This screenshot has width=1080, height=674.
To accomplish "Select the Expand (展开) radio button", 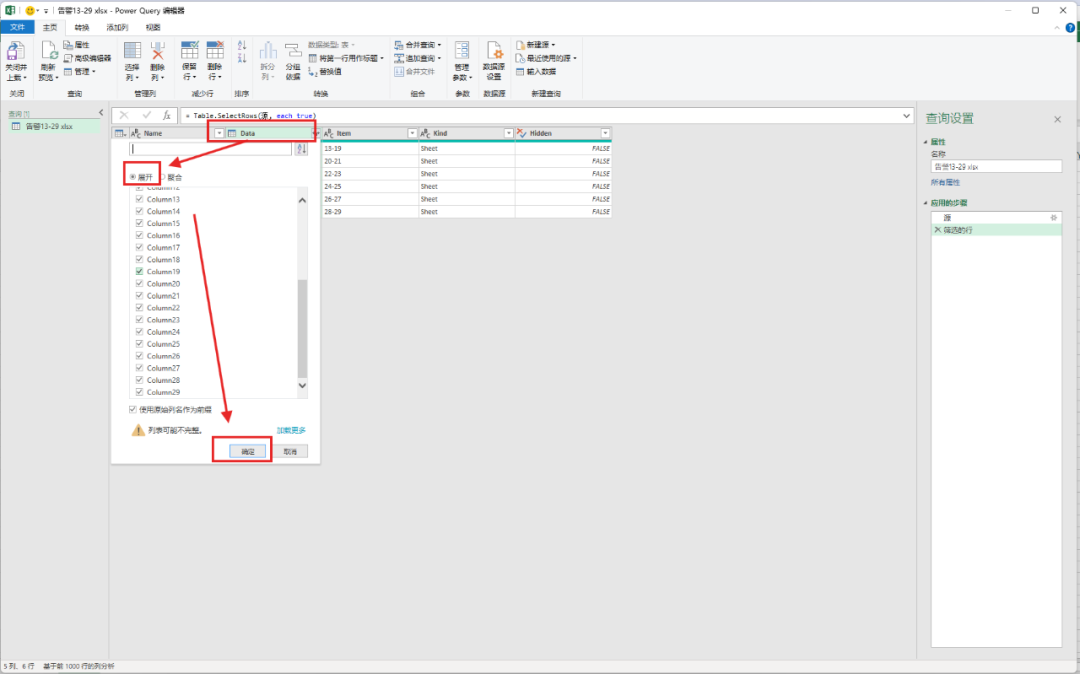I will coord(133,177).
